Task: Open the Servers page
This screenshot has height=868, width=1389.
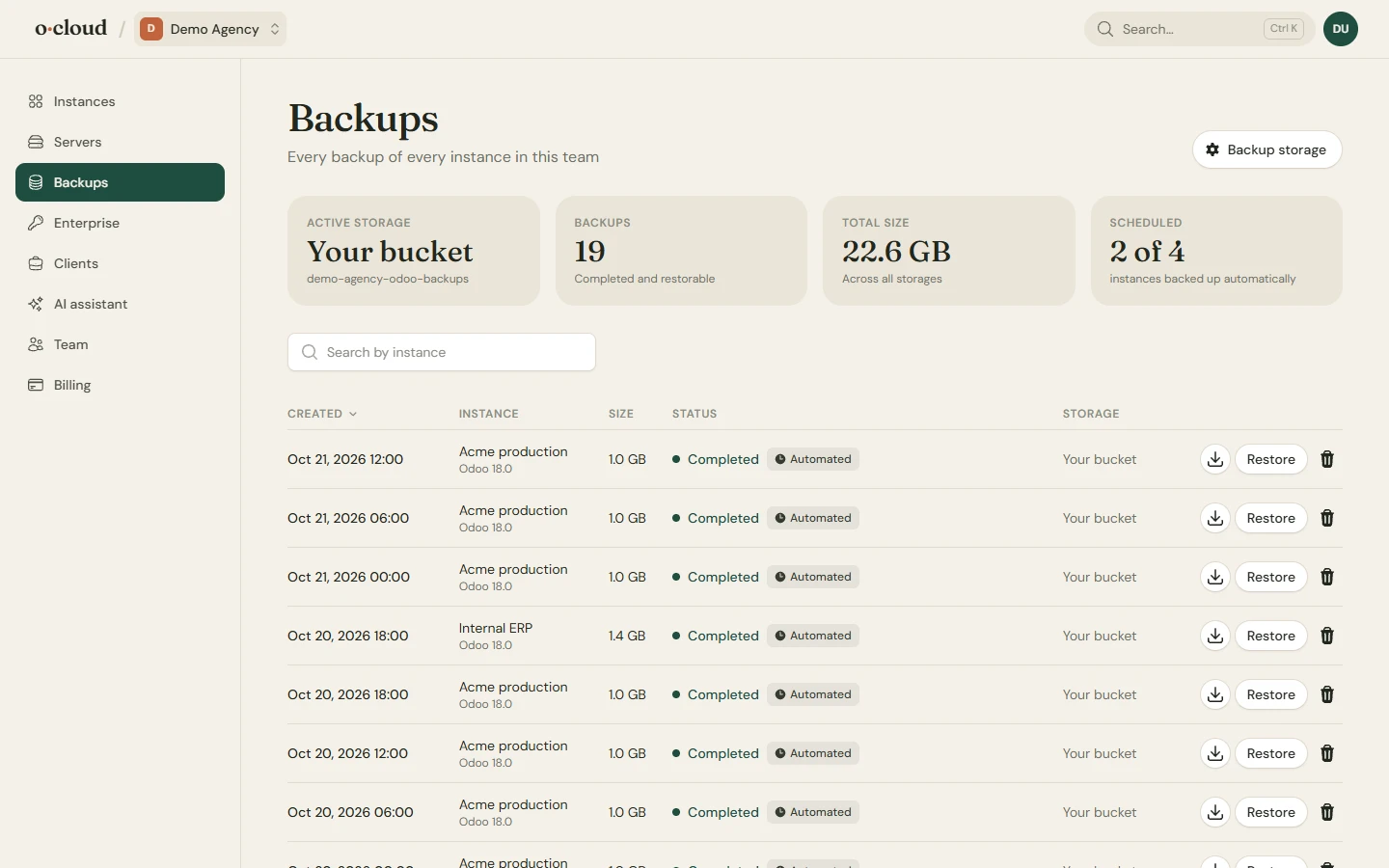Action: tap(120, 142)
